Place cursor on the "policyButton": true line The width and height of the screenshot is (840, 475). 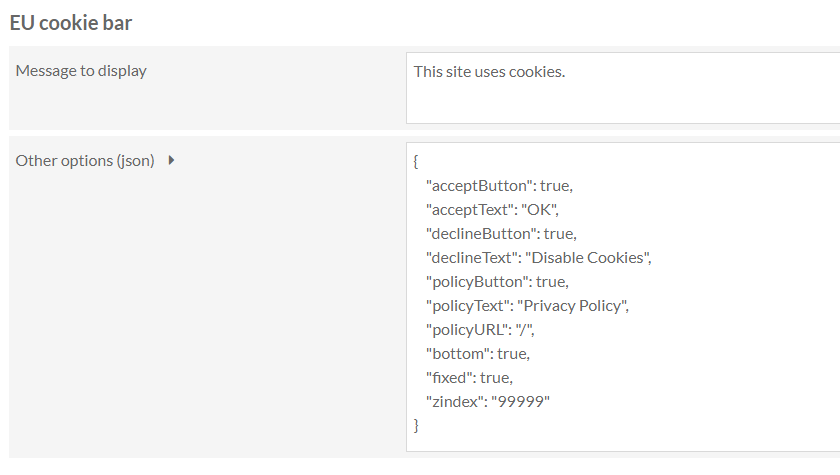point(497,282)
